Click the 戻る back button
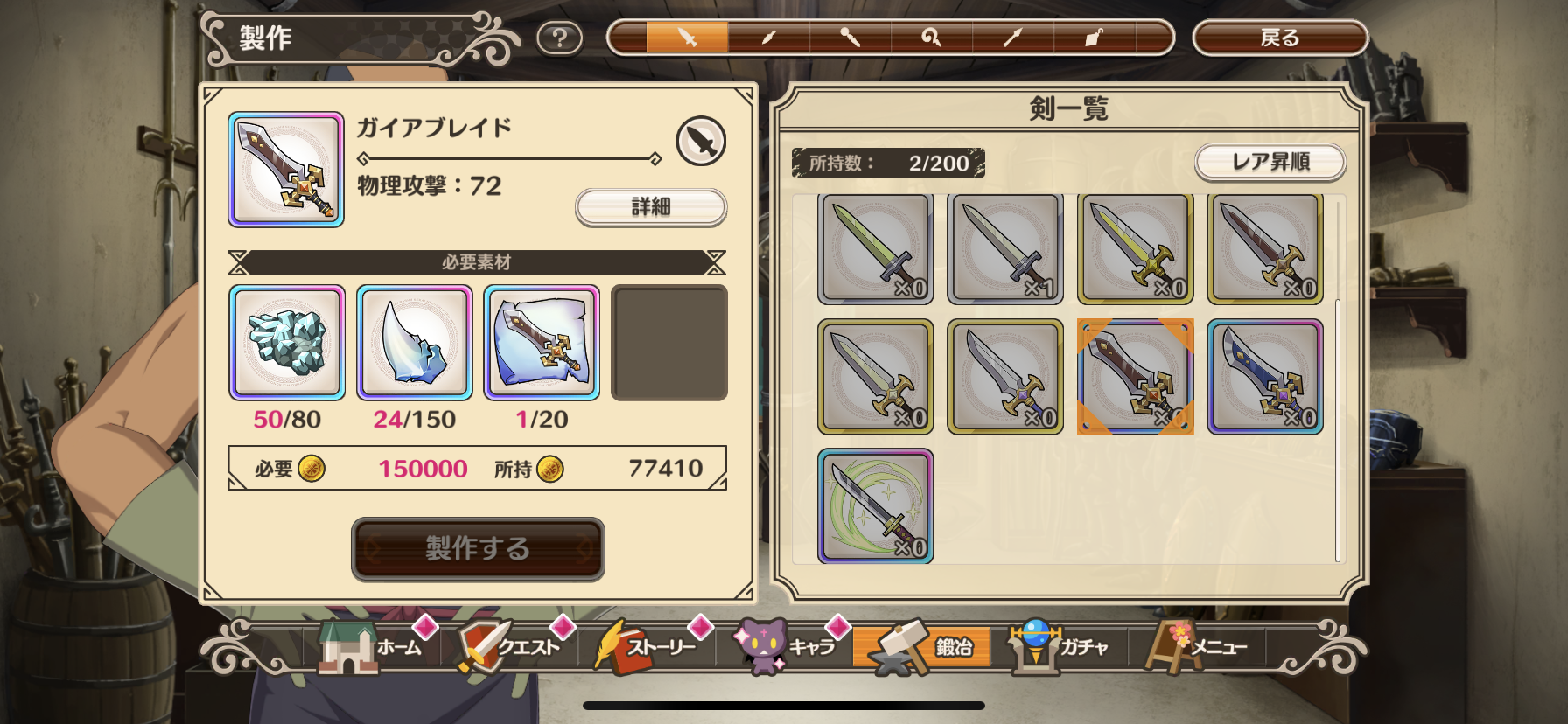 tap(1280, 38)
